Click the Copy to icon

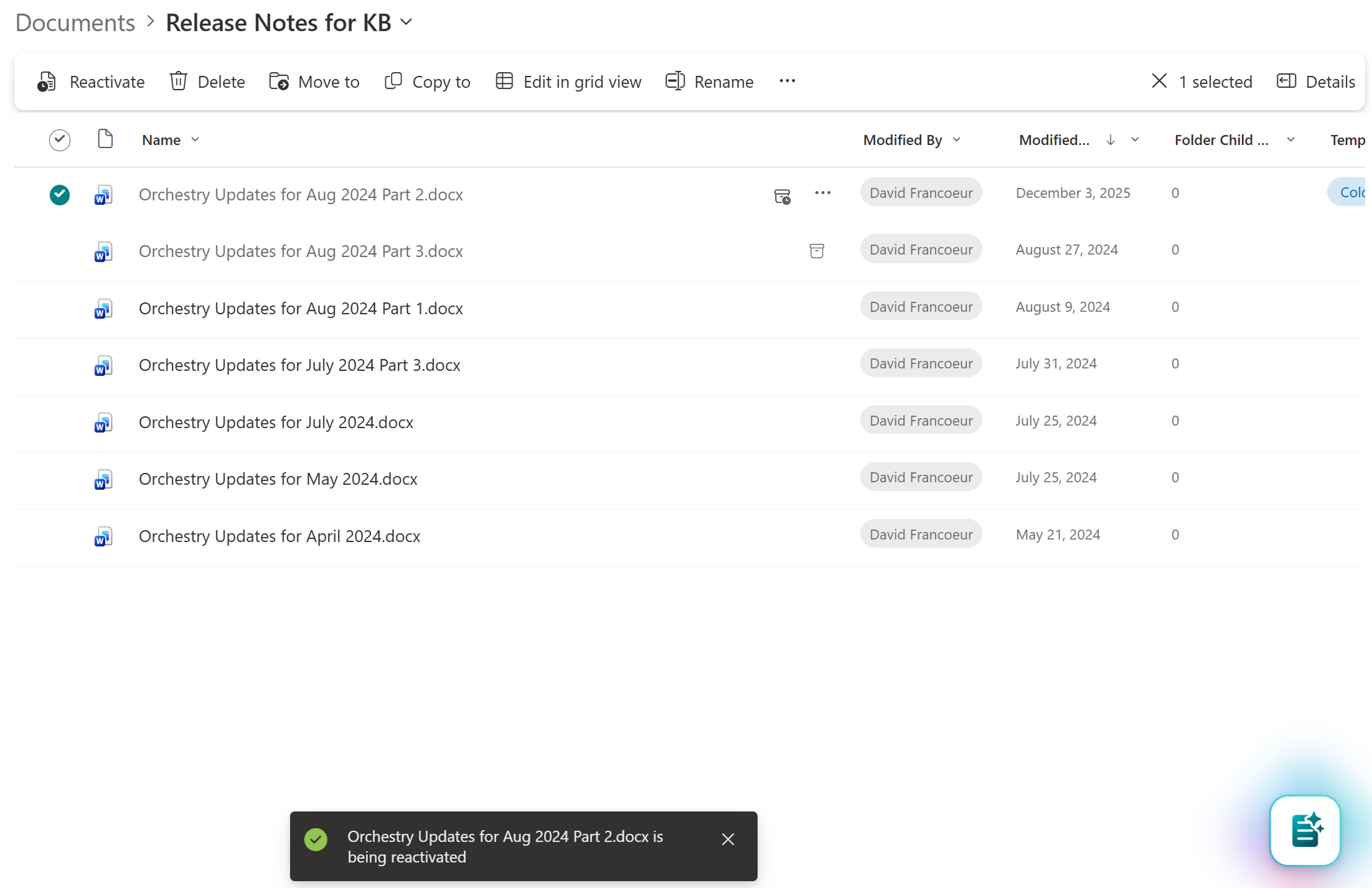(393, 82)
